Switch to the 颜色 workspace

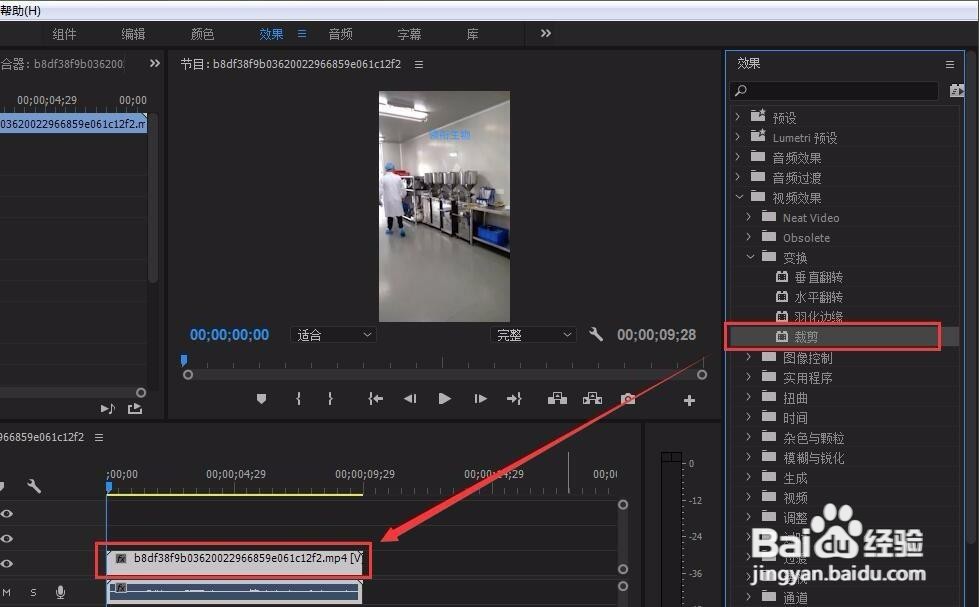(202, 34)
